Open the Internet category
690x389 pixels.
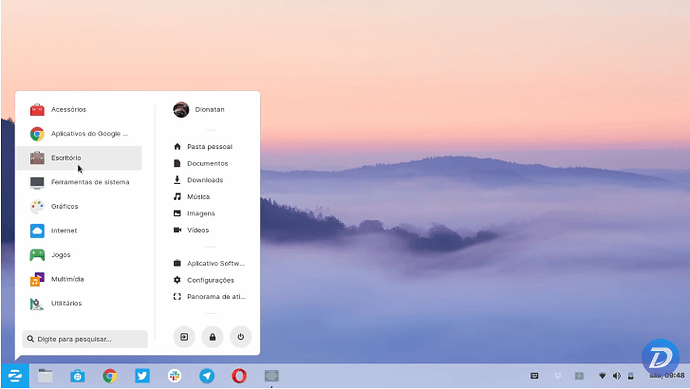point(79,231)
